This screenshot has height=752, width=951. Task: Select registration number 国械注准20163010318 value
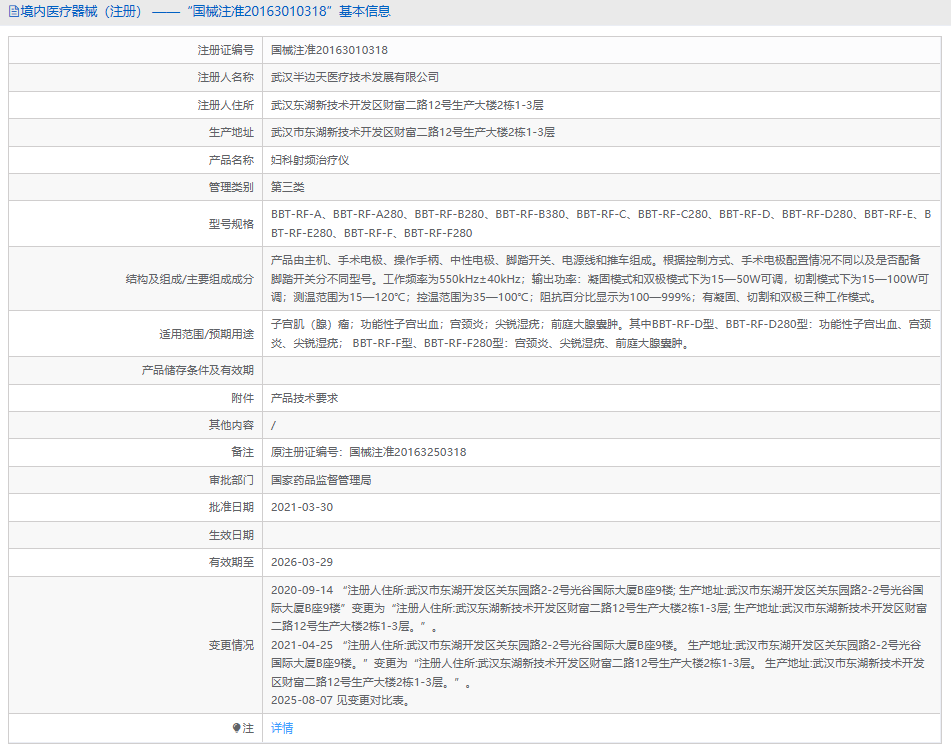[329, 50]
